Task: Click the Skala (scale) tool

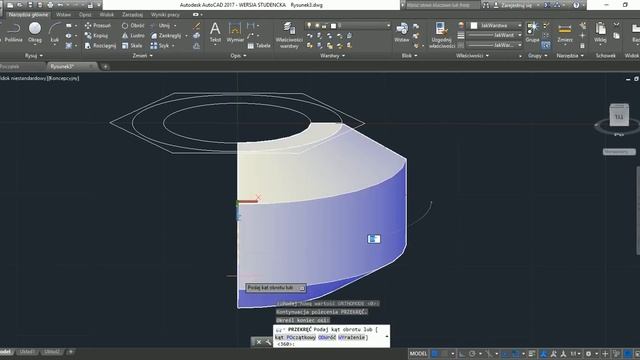Action: coord(132,46)
